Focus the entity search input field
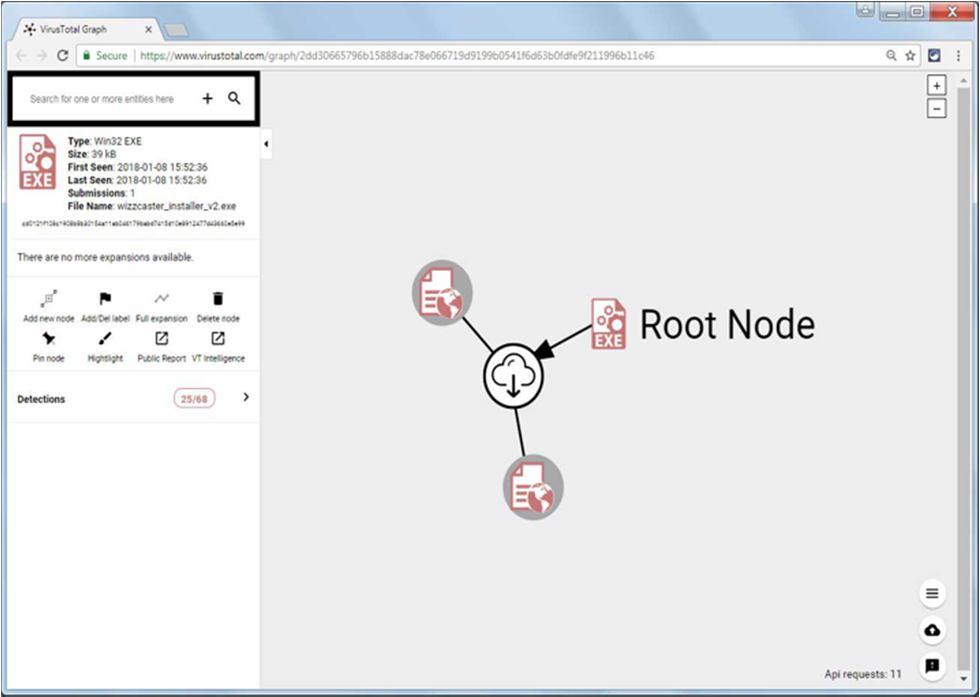 point(102,99)
